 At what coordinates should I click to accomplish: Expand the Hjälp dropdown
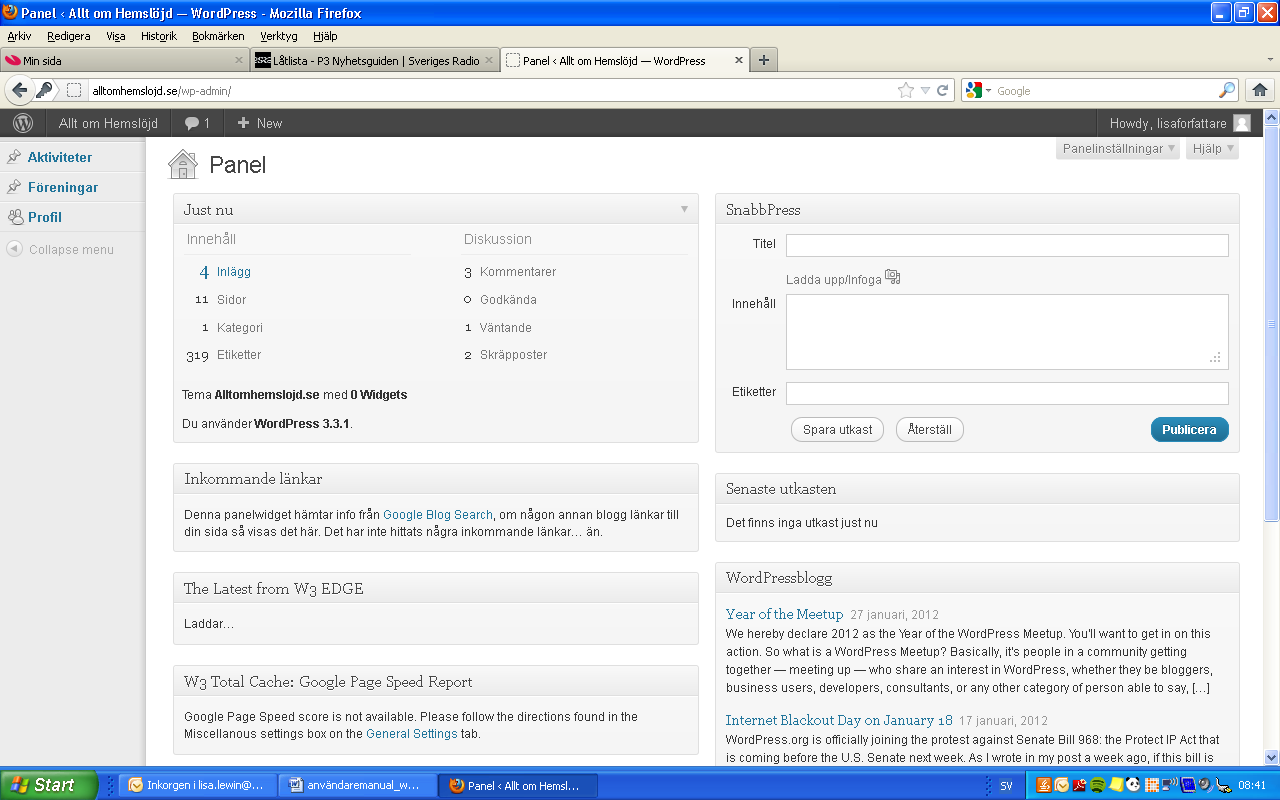(x=1212, y=149)
